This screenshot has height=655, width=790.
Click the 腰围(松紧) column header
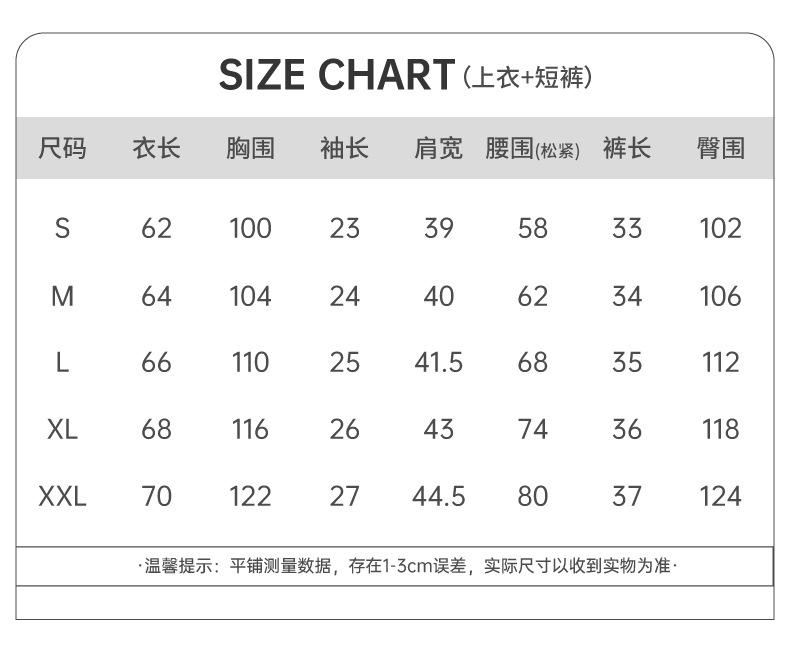click(532, 149)
